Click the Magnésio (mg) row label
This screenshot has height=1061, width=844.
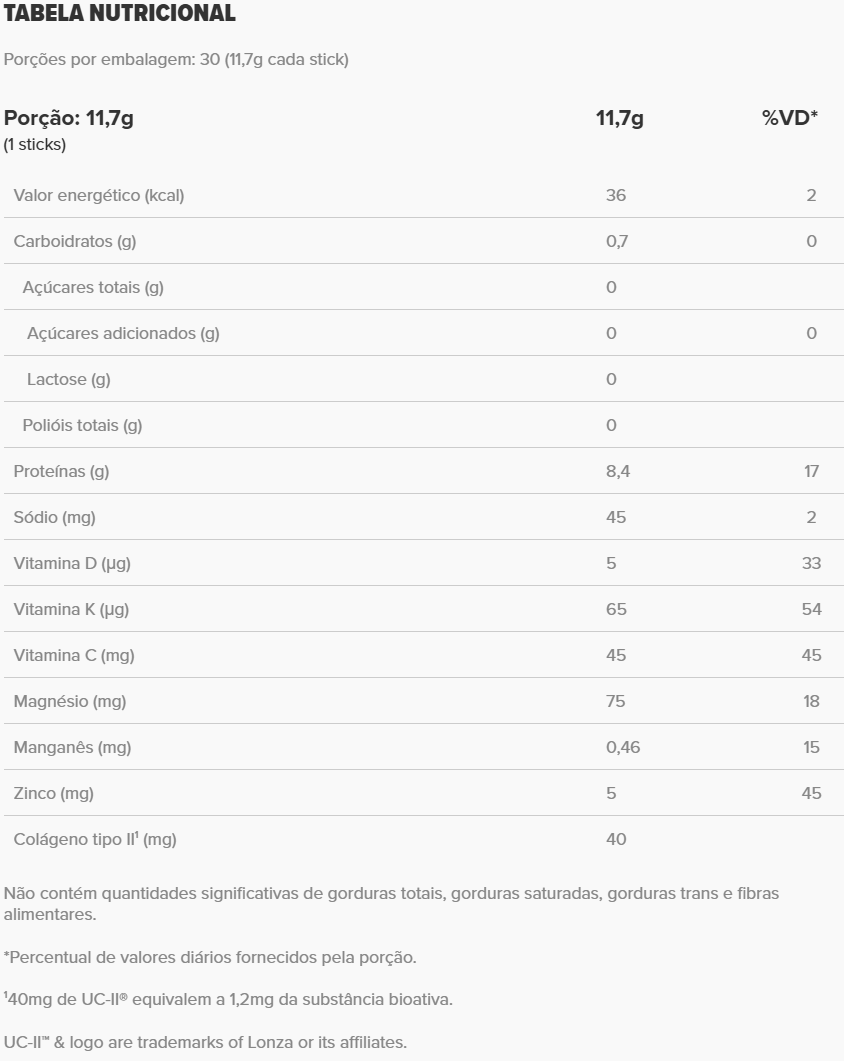(70, 701)
